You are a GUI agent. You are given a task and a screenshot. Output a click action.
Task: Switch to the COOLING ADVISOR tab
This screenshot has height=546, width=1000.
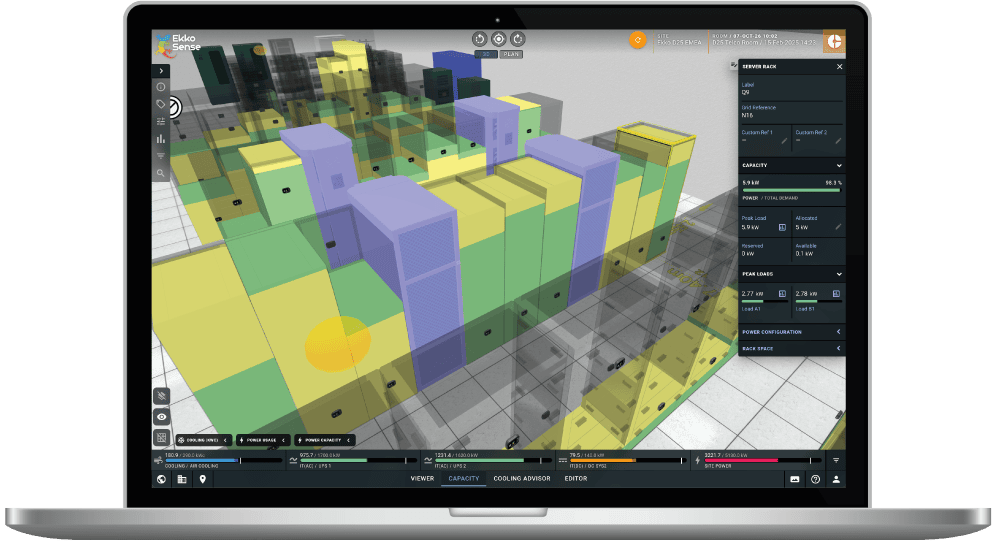pyautogui.click(x=522, y=478)
